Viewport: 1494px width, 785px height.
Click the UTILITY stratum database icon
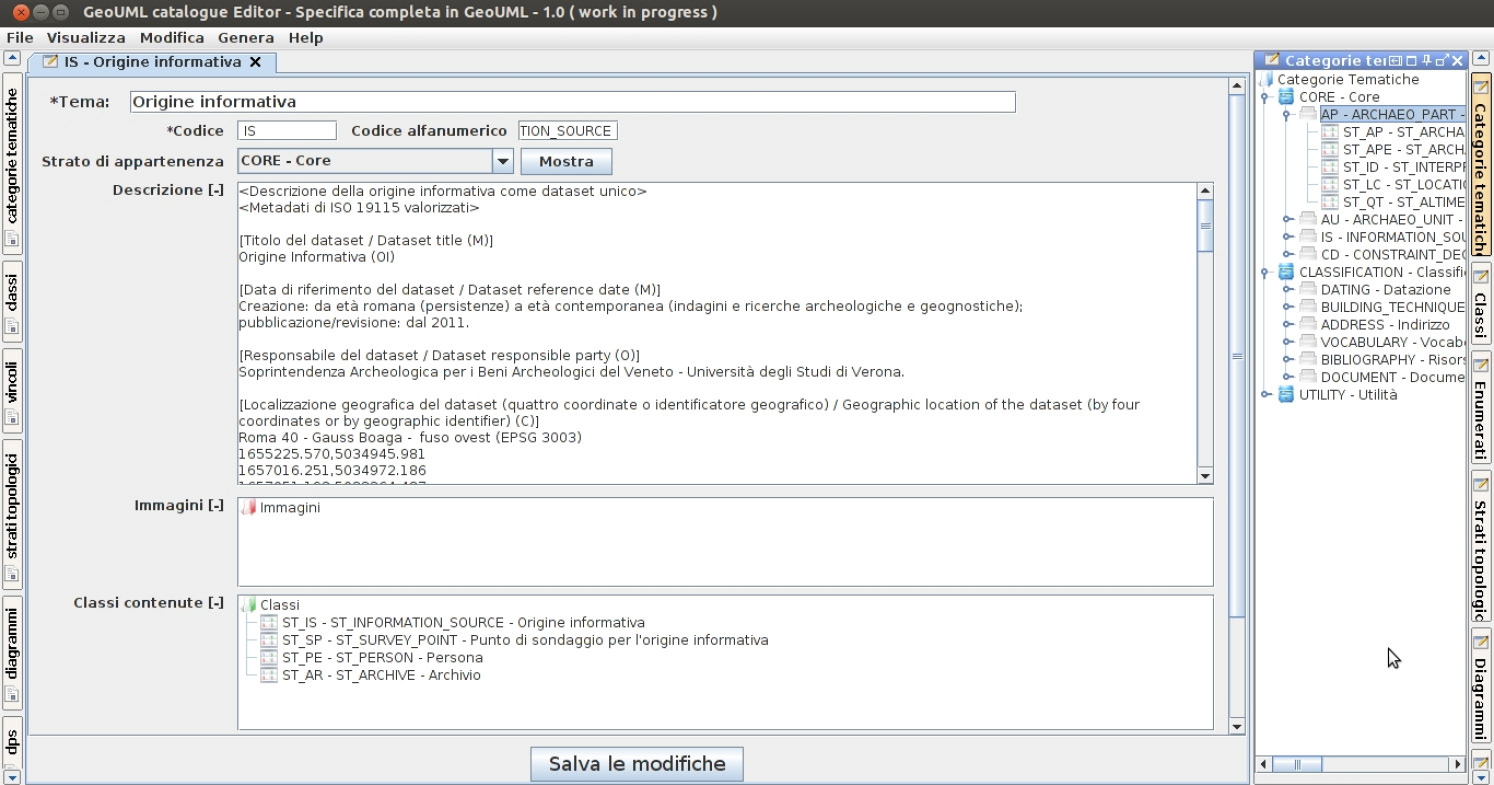[1287, 395]
